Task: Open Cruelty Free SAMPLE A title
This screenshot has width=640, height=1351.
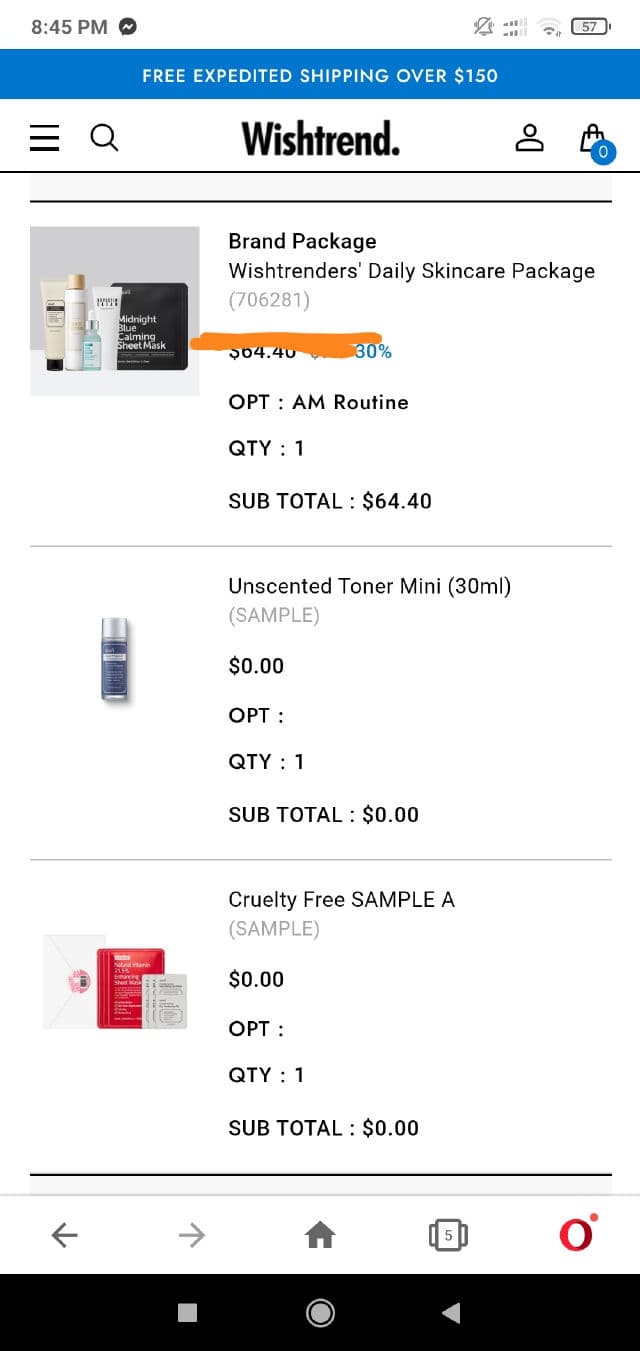Action: pos(341,900)
